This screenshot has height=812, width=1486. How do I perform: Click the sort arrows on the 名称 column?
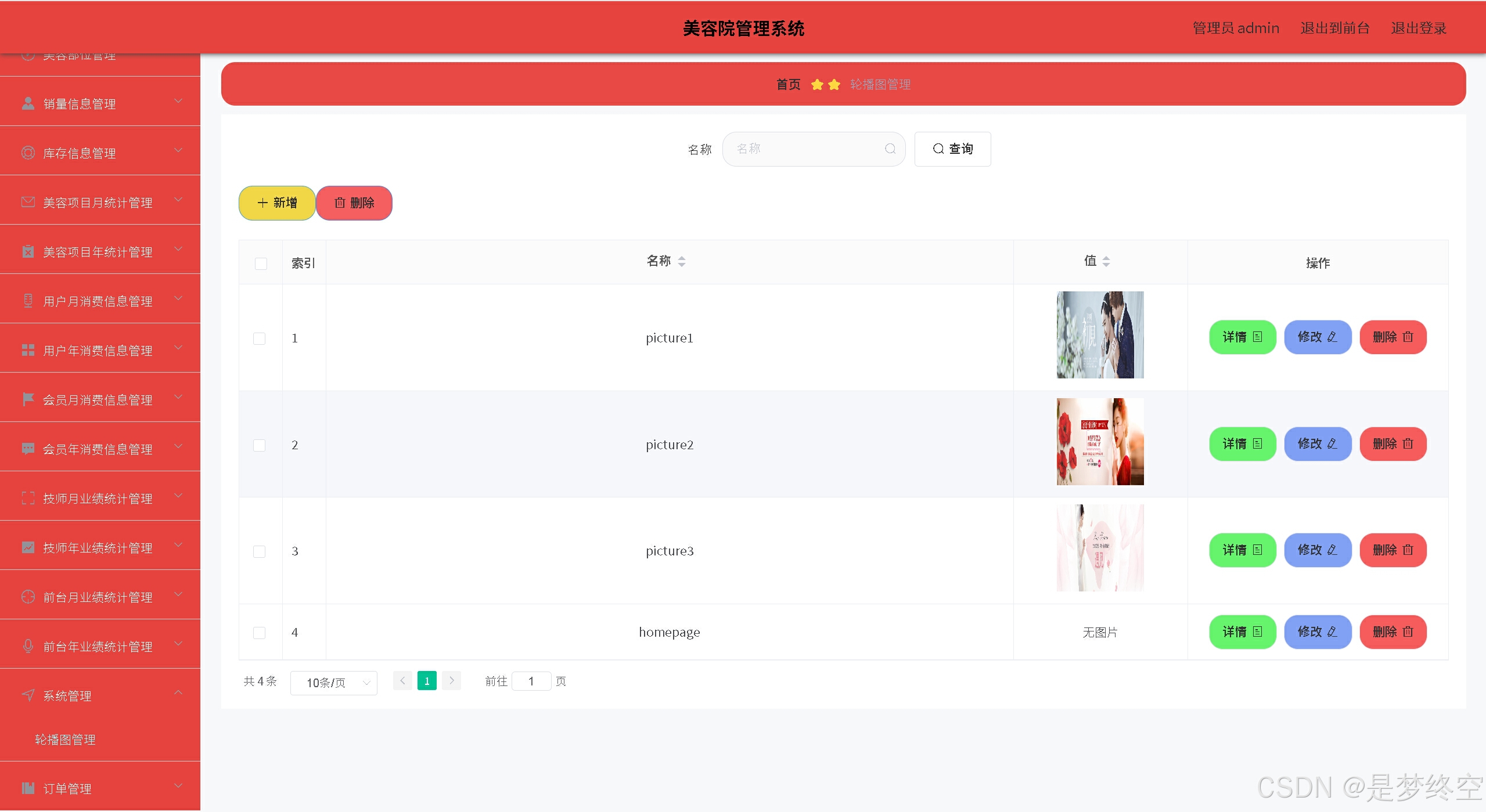click(682, 262)
